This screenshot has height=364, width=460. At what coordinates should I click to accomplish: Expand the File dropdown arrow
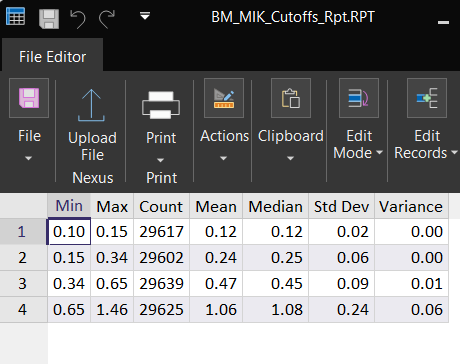pos(29,158)
